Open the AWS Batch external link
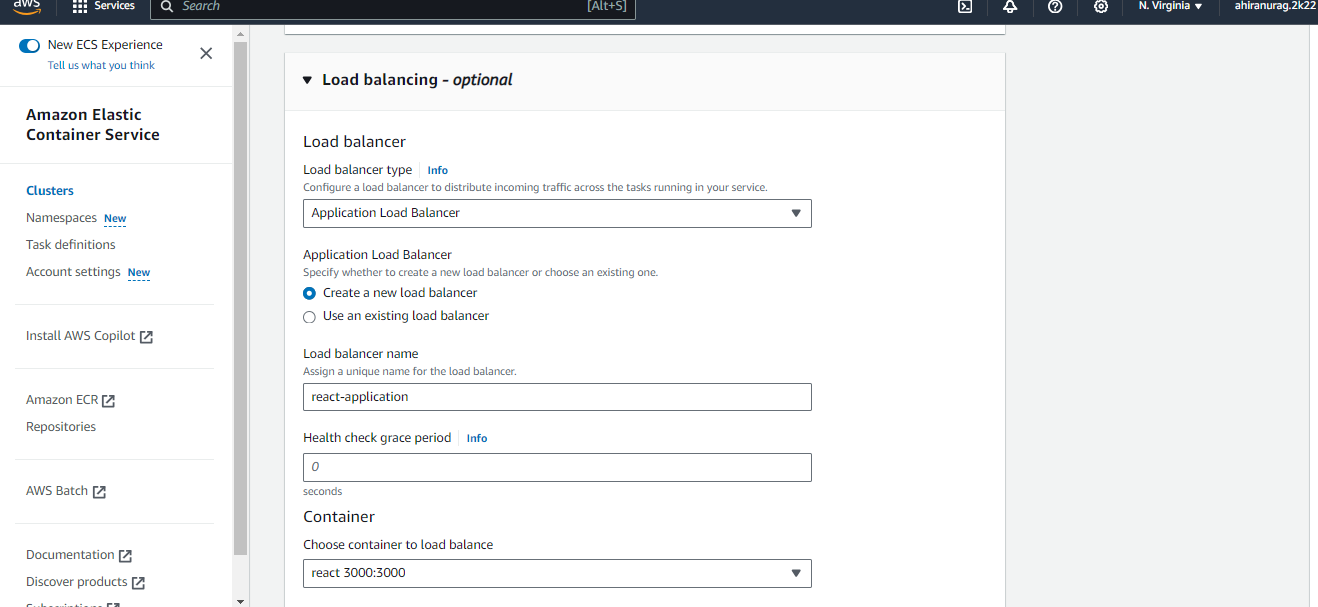Viewport: 1318px width, 607px height. pos(66,491)
